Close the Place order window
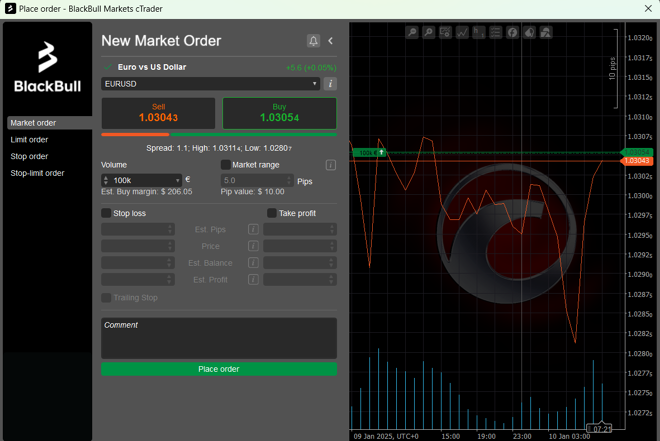The height and width of the screenshot is (441, 660). pos(648,8)
